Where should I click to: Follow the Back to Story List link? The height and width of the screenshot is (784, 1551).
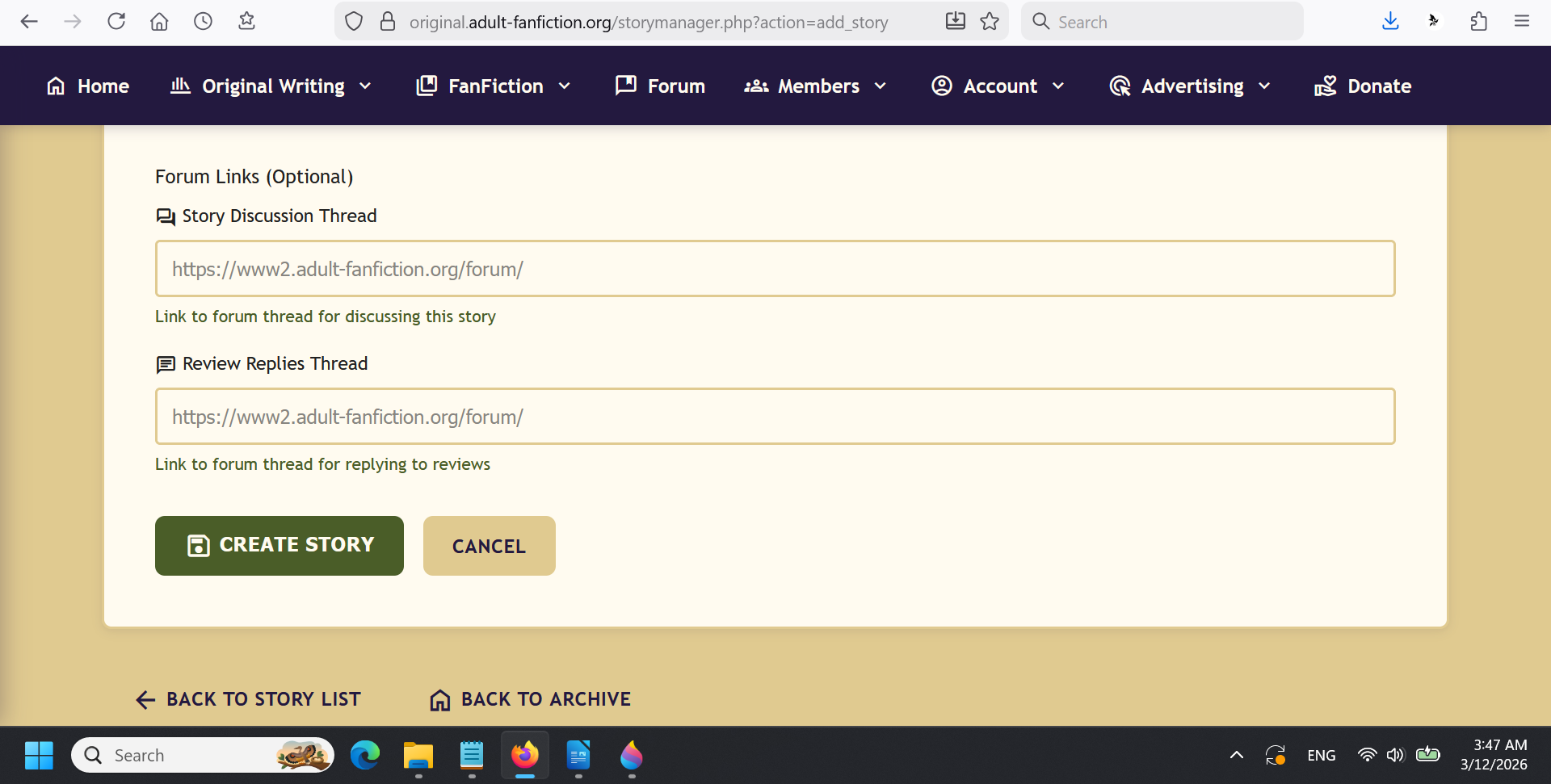point(249,699)
